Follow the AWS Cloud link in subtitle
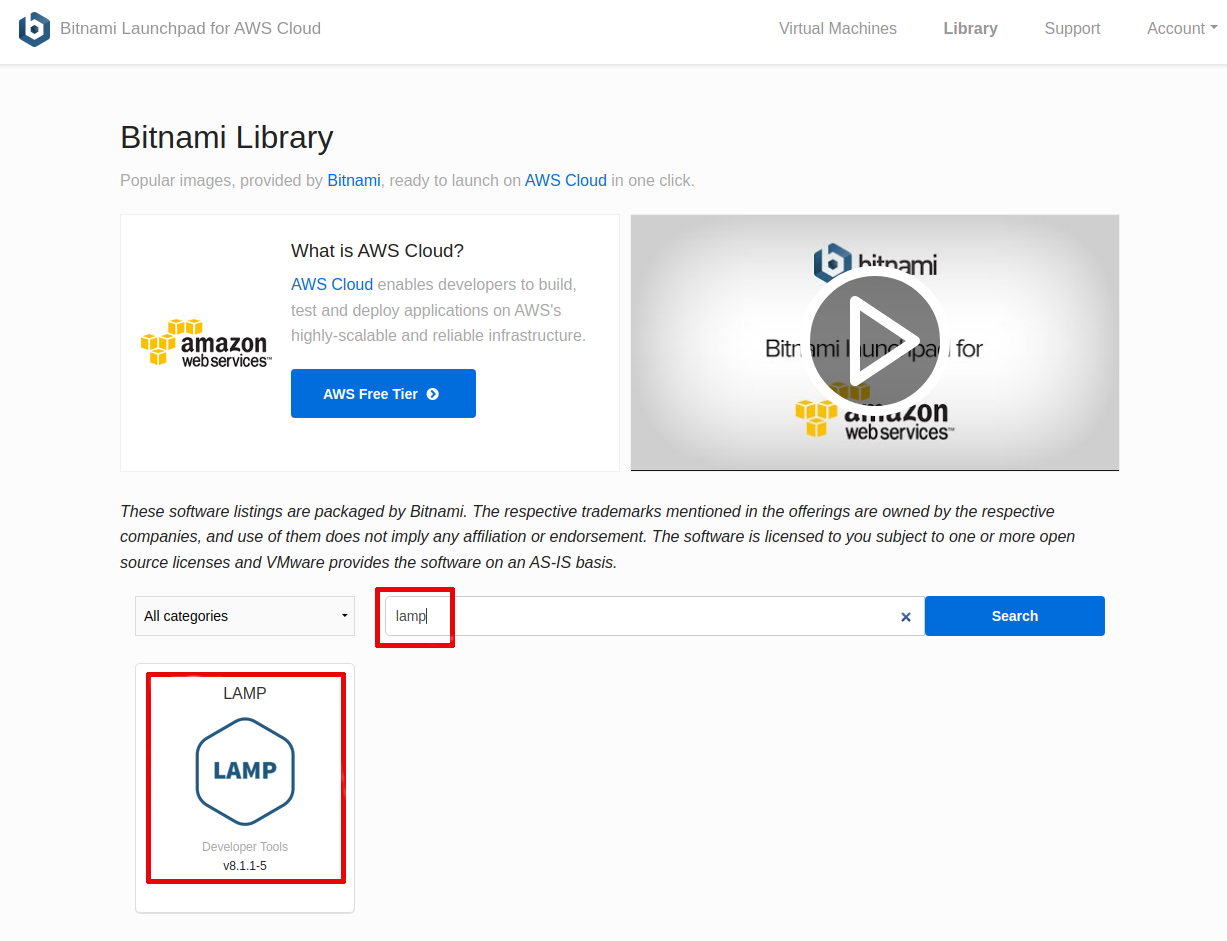Image resolution: width=1227 pixels, height=941 pixels. (566, 181)
